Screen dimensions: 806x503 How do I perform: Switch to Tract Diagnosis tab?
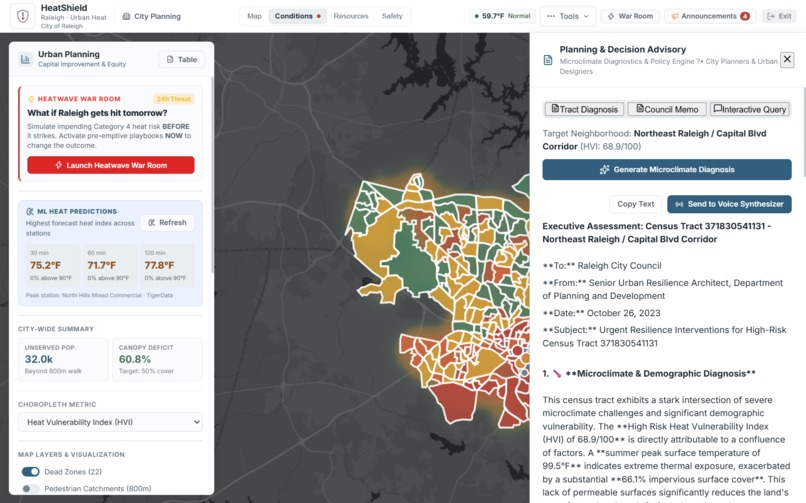pos(584,109)
